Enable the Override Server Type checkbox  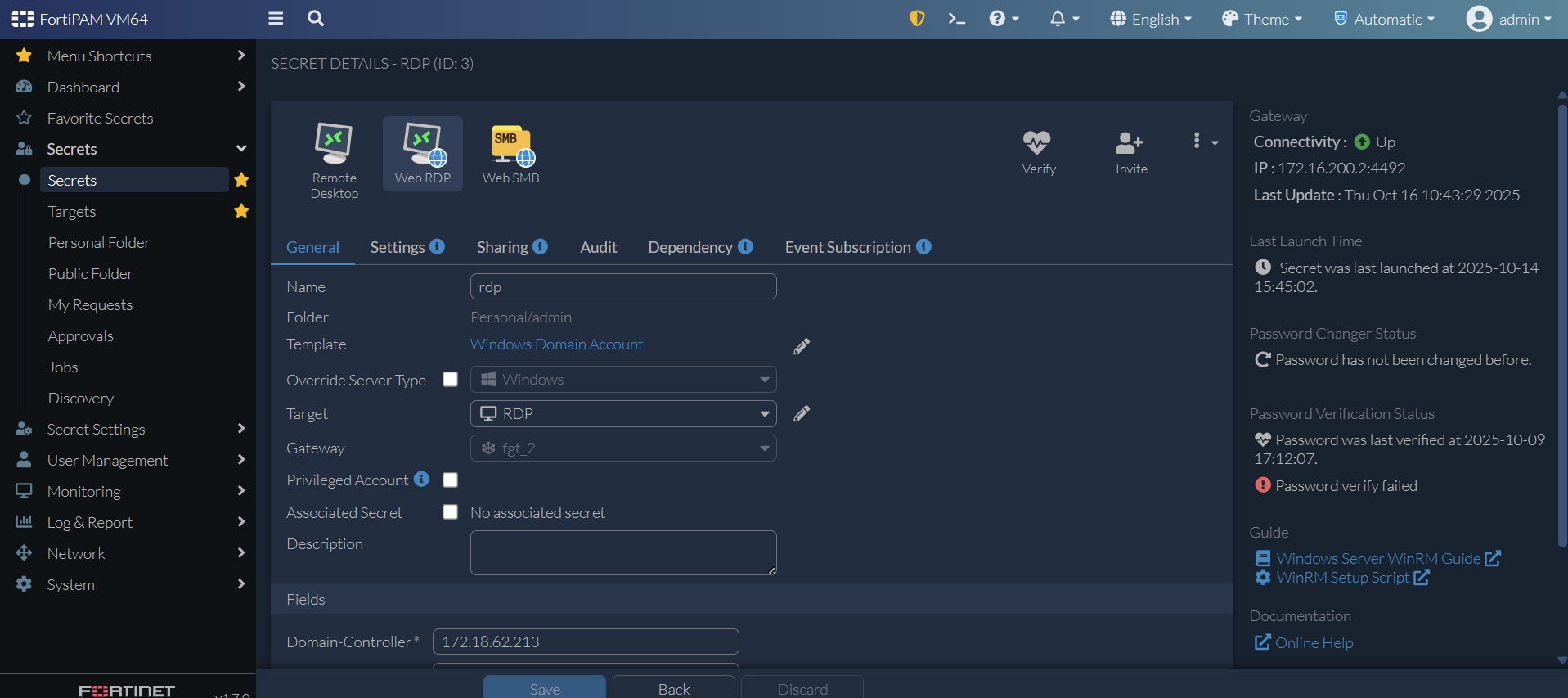pos(450,379)
